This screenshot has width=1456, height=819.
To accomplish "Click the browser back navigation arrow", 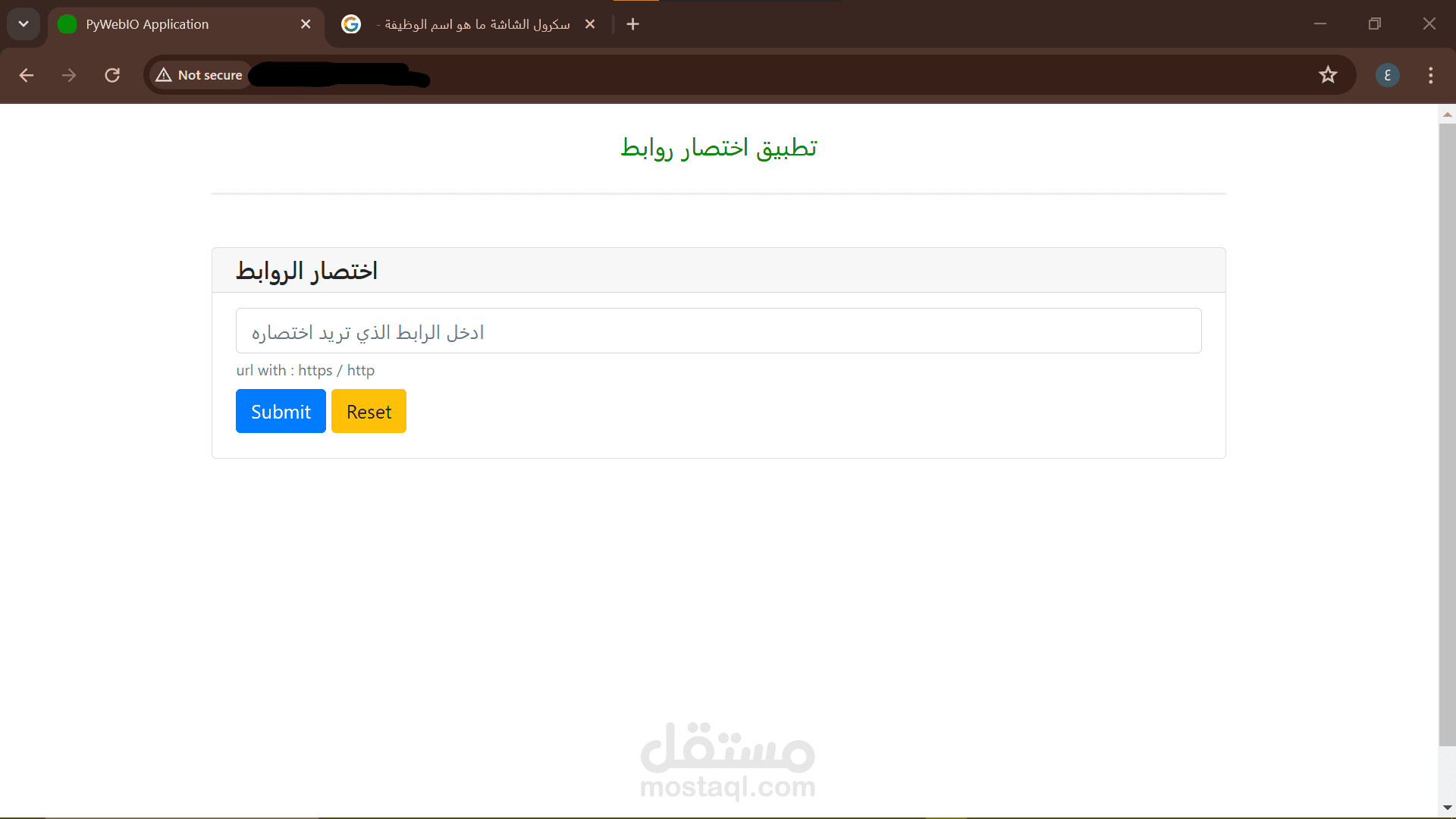I will pos(27,75).
